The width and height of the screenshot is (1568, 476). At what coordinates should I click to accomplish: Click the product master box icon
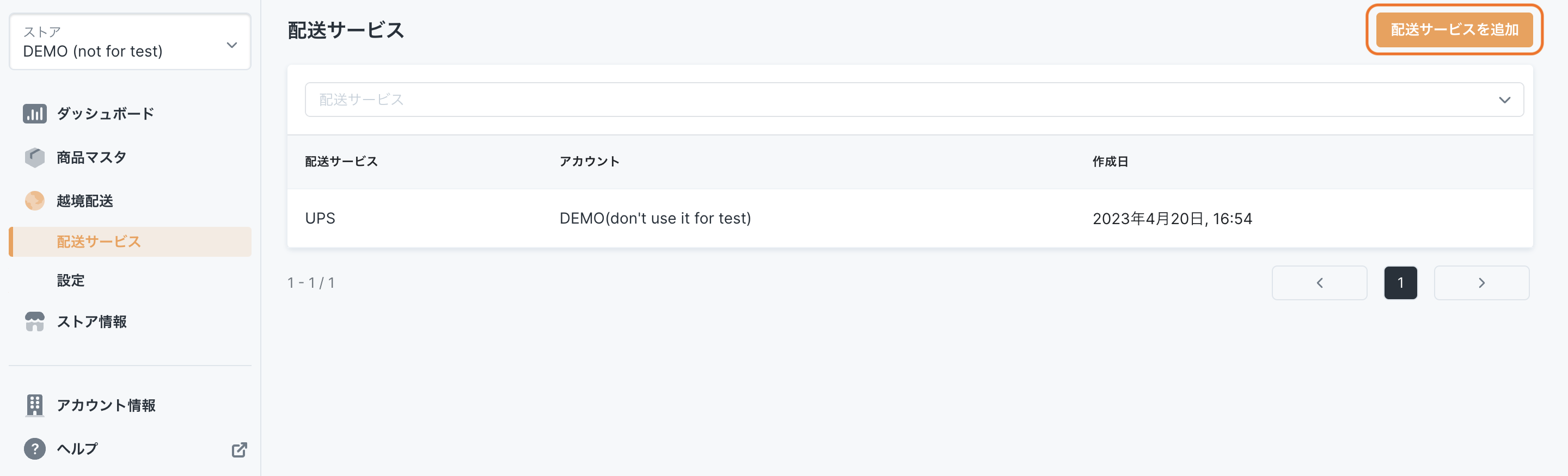coord(35,157)
